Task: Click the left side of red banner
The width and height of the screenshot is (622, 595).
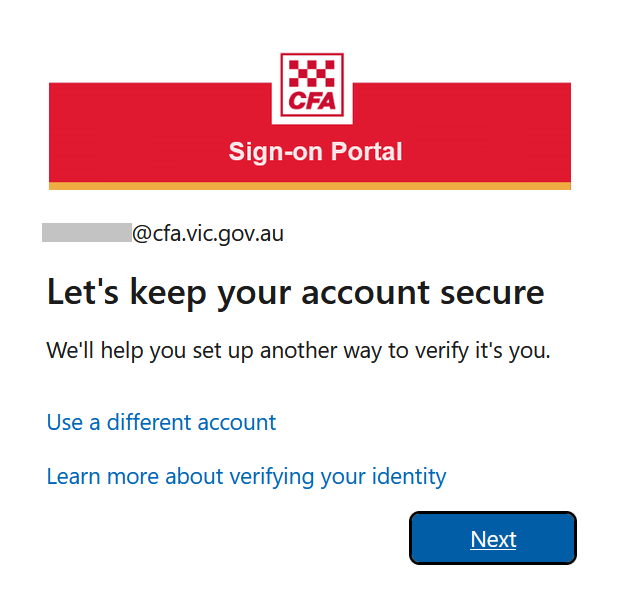Action: pyautogui.click(x=160, y=133)
